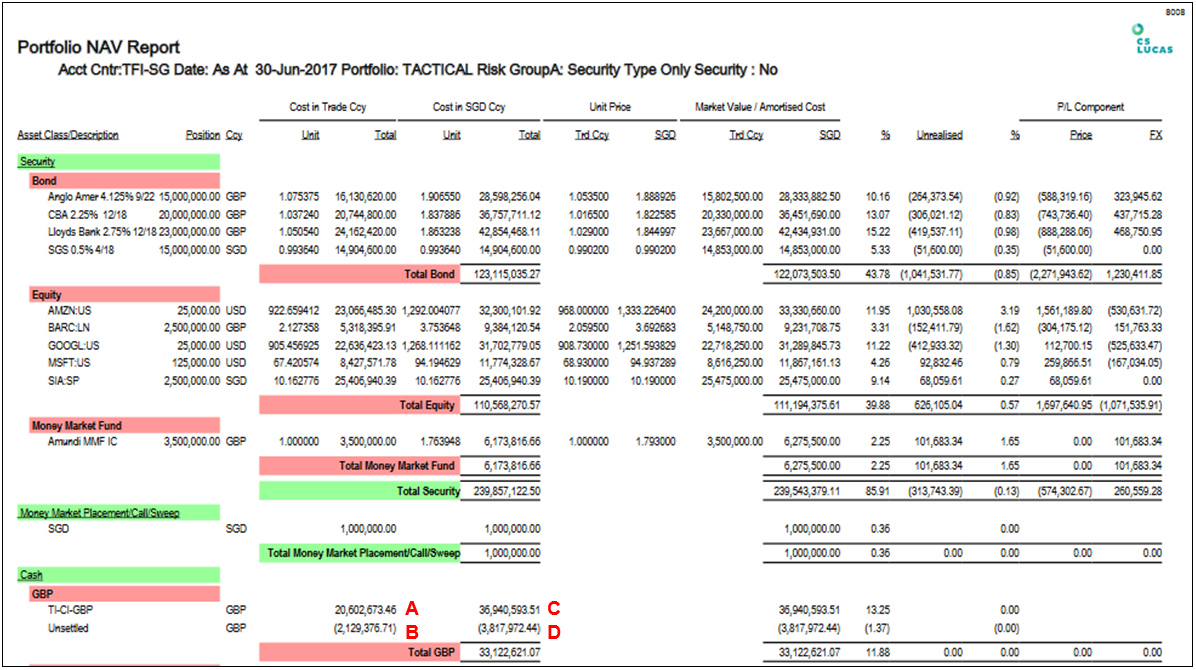Click the Position column header
This screenshot has height=670, width=1196.
[x=202, y=135]
